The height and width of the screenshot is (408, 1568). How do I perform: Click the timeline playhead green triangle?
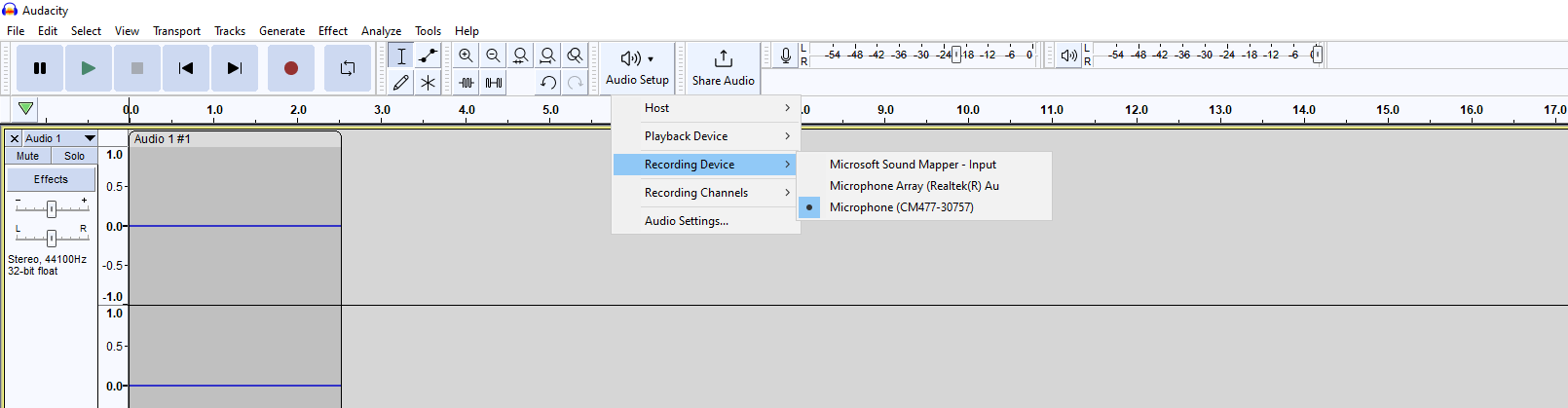tap(26, 109)
